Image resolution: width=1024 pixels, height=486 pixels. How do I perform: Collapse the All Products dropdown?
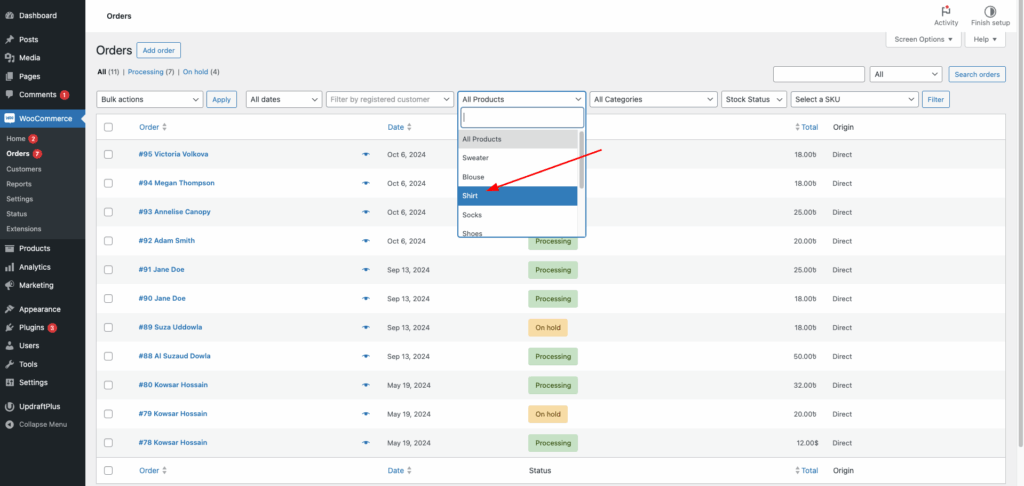[522, 99]
